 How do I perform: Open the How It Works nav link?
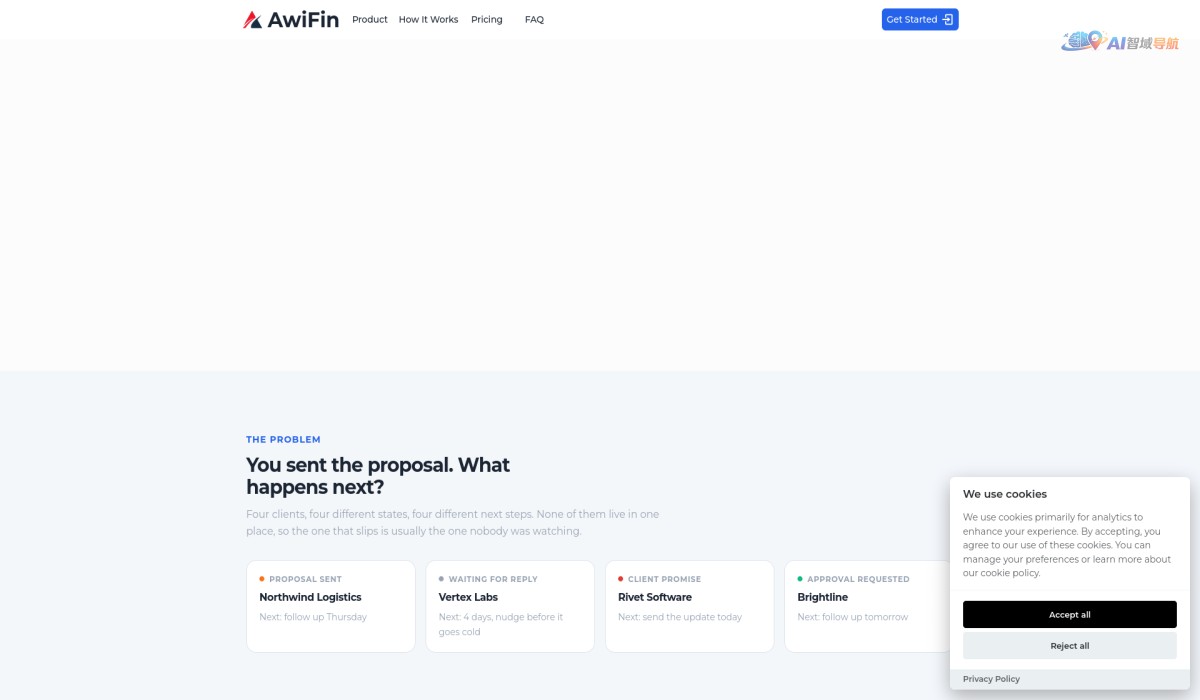pos(428,19)
